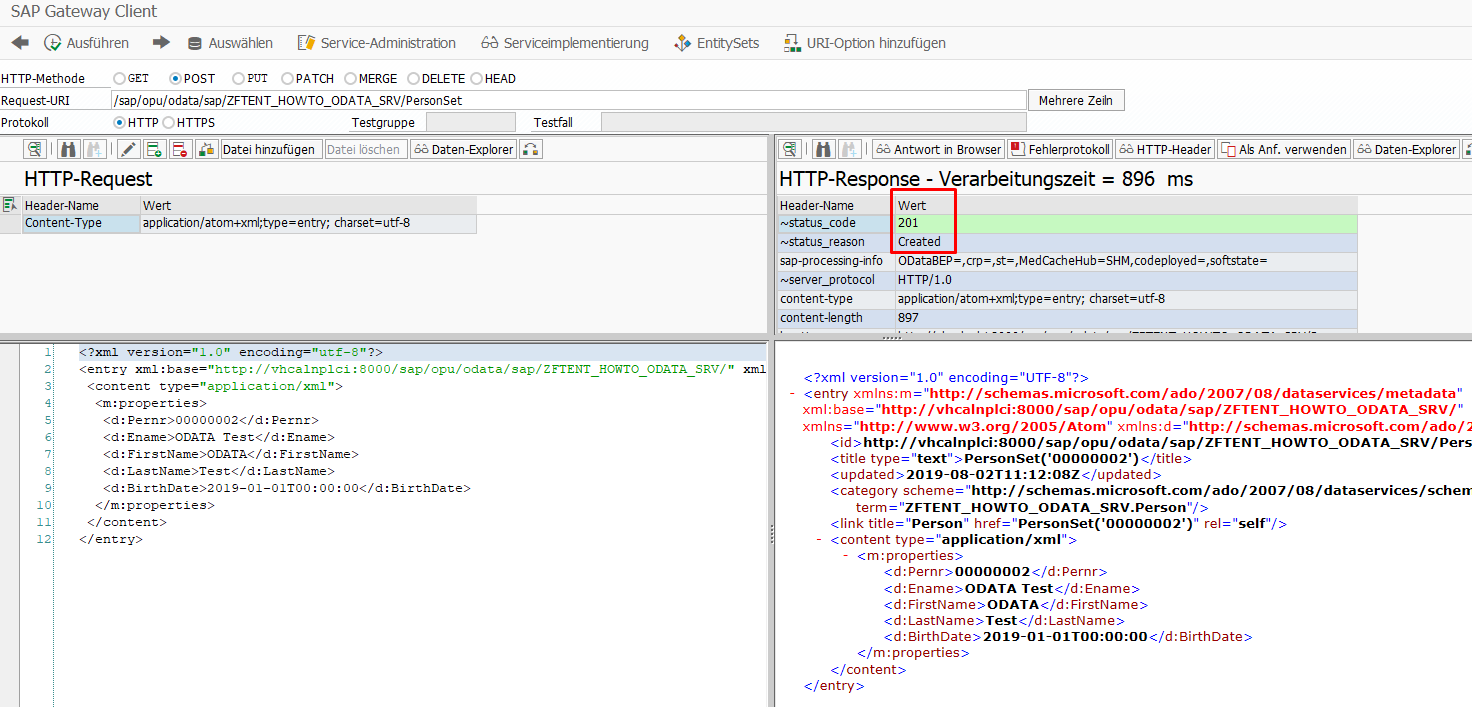Click the find-next icon in request toolbar

(94, 149)
